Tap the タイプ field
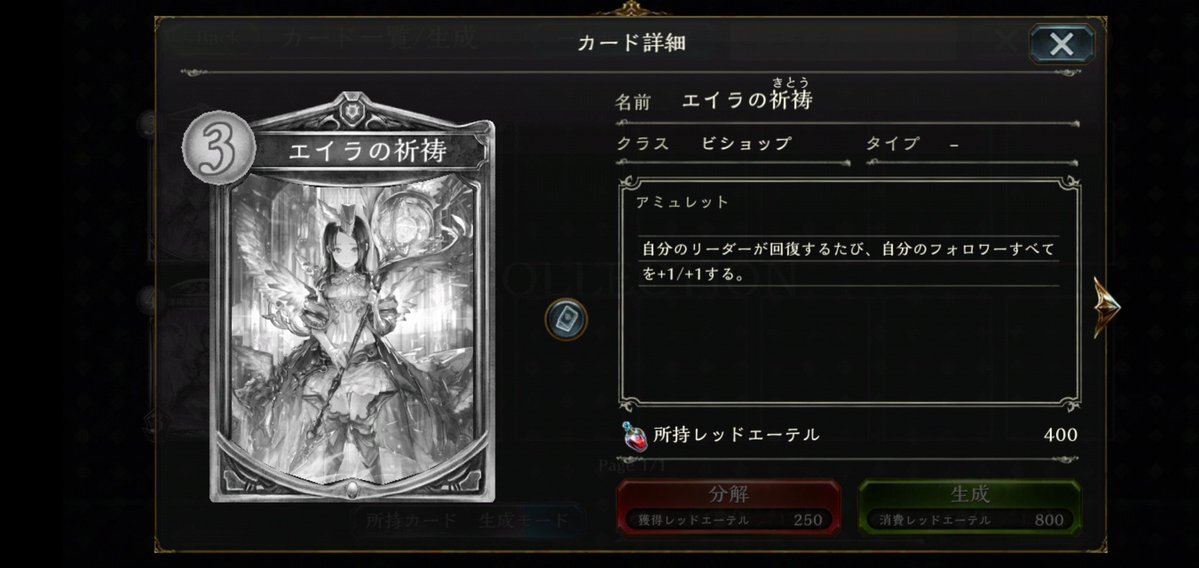Viewport: 1199px width, 568px height. tap(971, 144)
